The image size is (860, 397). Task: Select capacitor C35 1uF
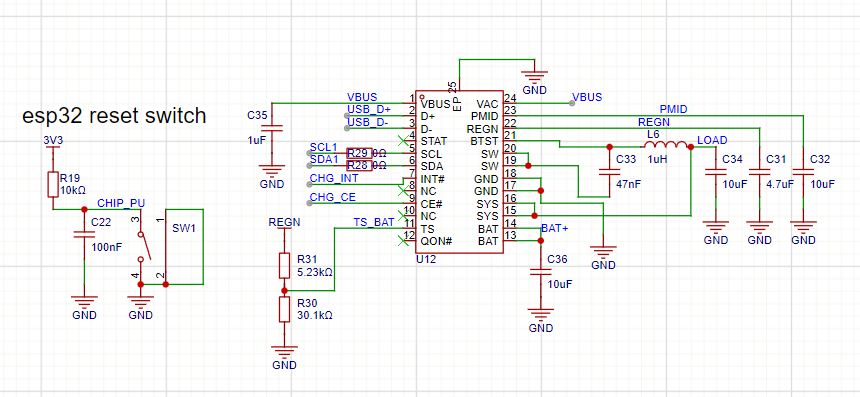[x=271, y=128]
